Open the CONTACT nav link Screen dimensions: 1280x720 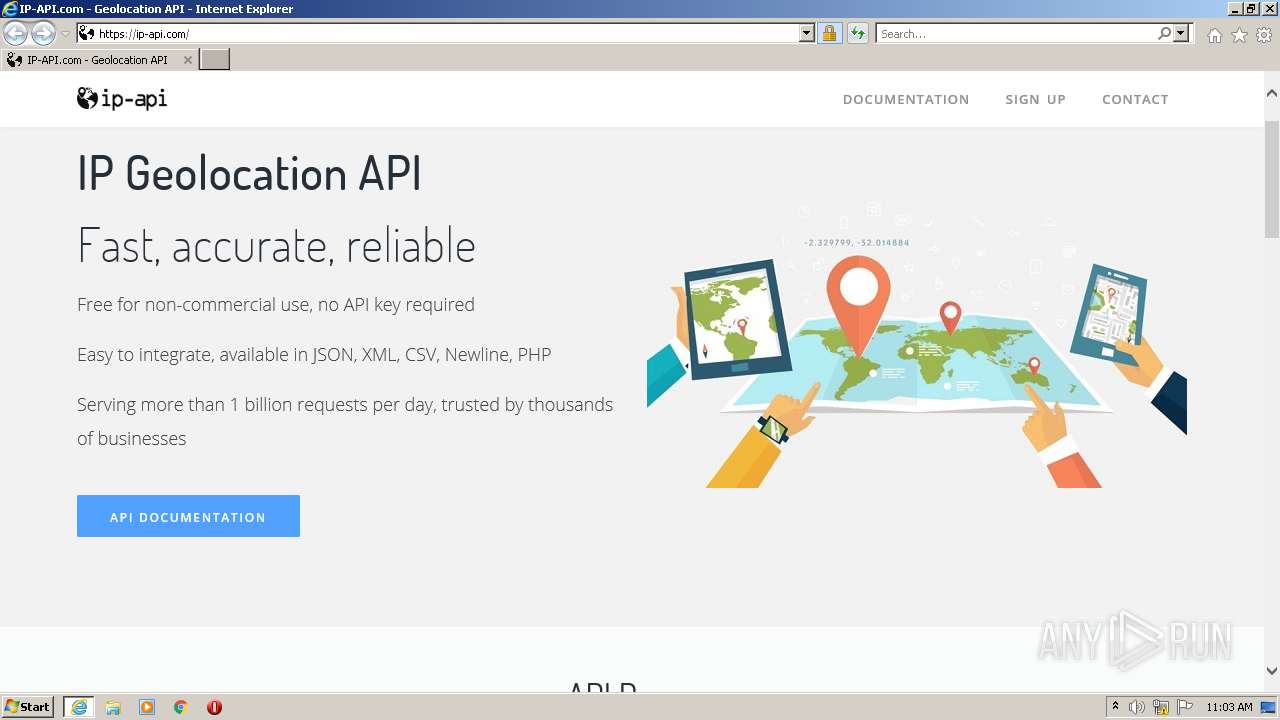click(1135, 99)
